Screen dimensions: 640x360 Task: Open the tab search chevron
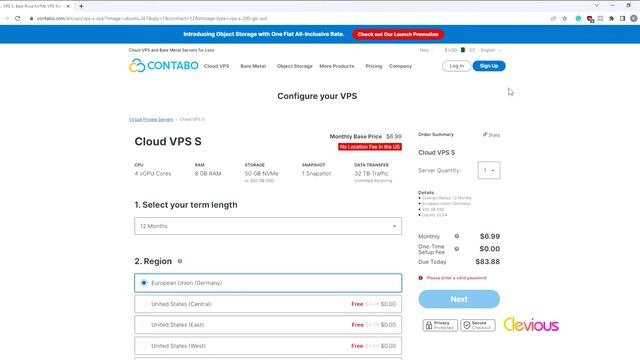[596, 6]
